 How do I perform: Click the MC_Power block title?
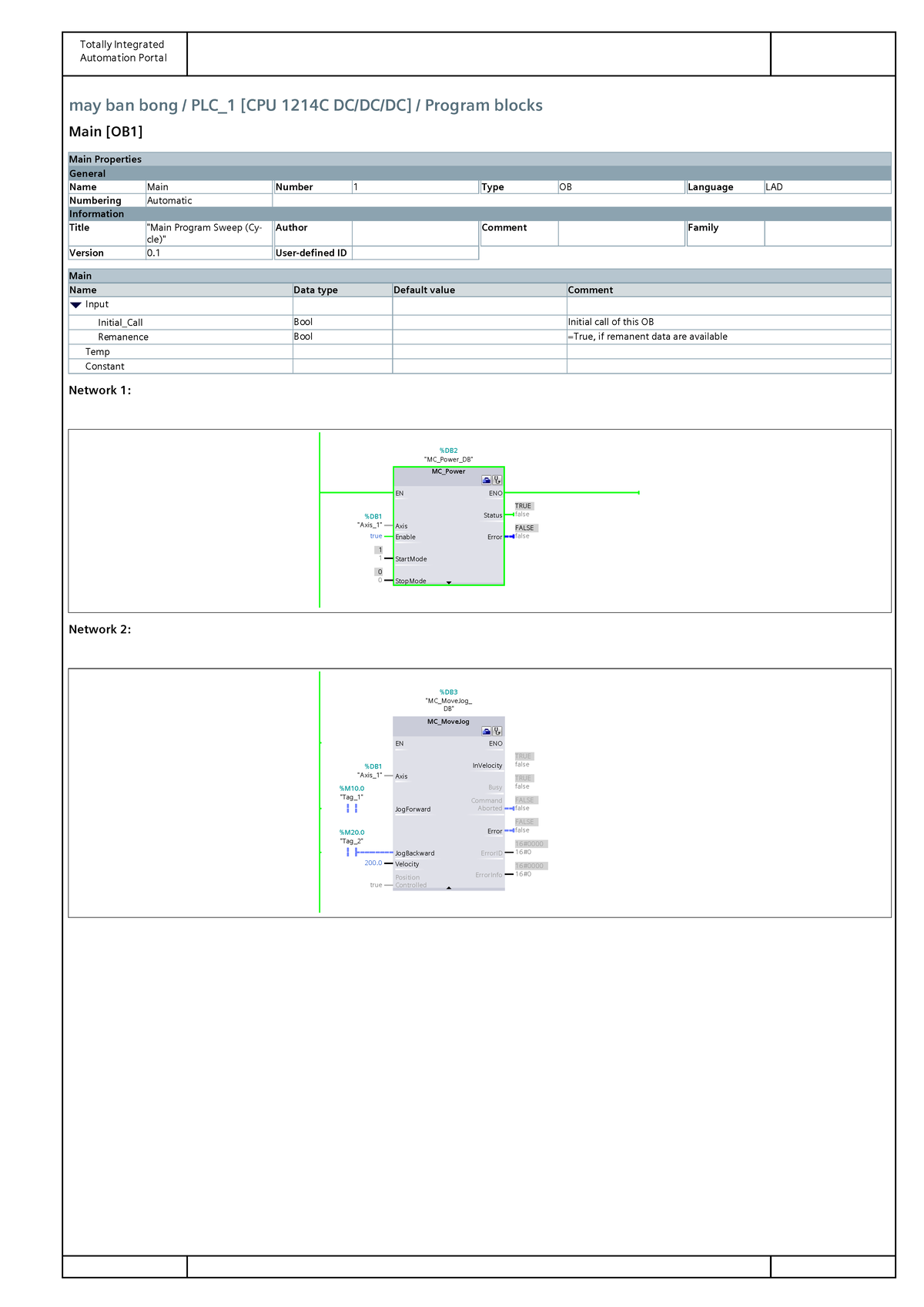coord(448,471)
